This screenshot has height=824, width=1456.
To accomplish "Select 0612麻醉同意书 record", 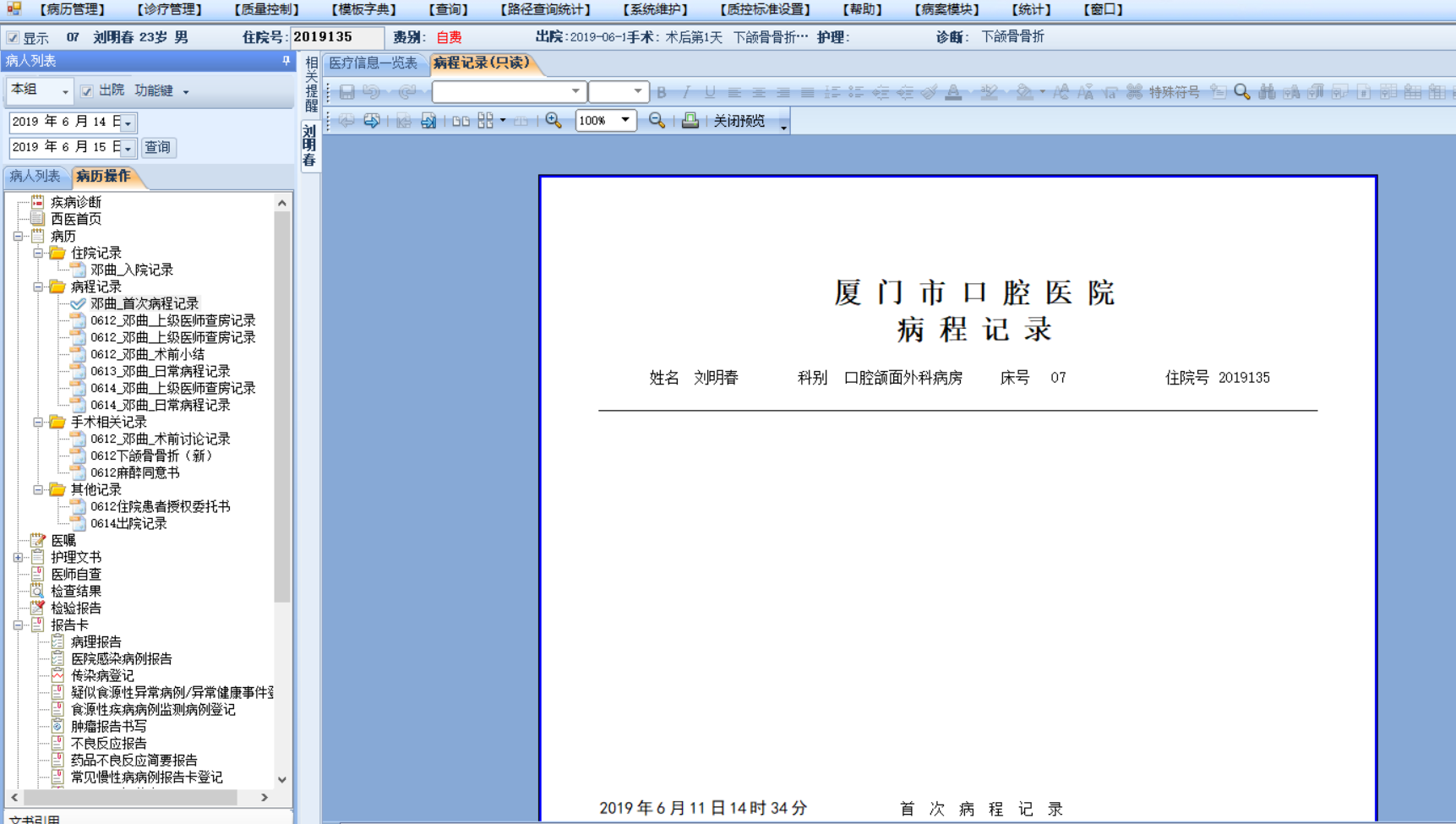I will [134, 473].
